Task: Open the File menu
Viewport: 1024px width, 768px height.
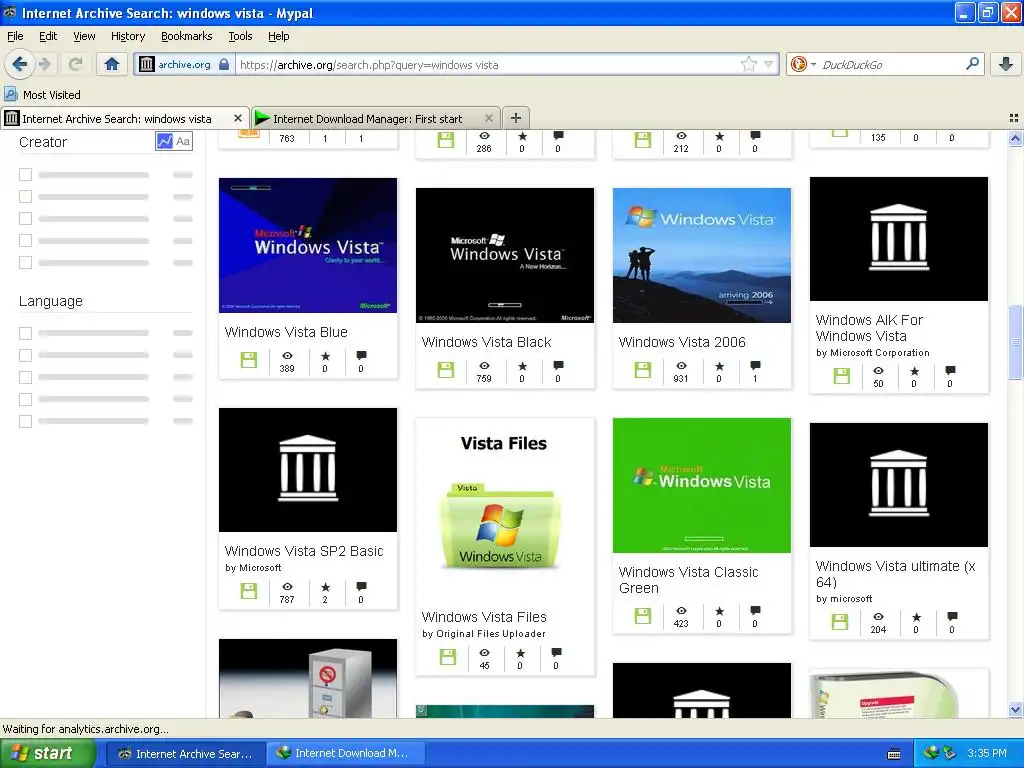Action: click(x=15, y=36)
